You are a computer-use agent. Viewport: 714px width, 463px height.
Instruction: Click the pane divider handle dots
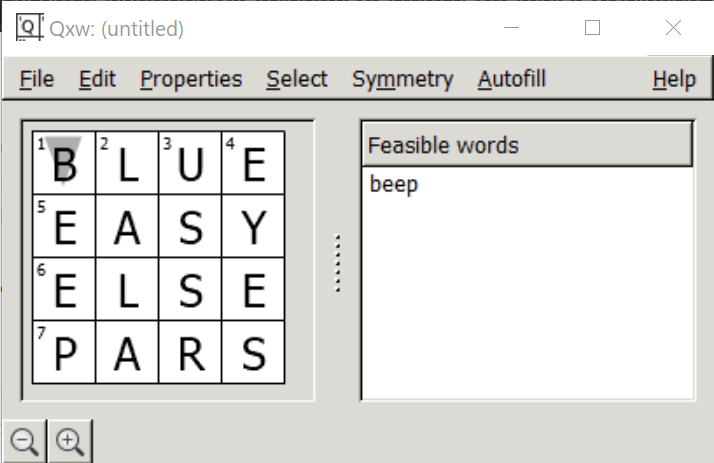click(337, 263)
